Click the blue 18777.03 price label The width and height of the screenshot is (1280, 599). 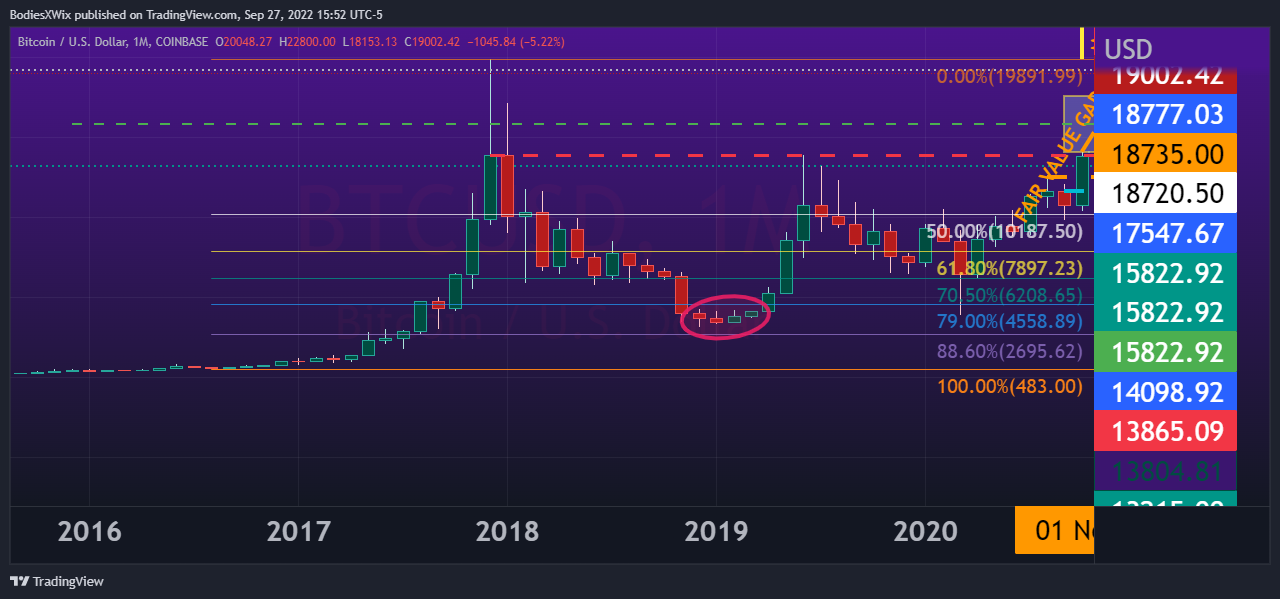point(1167,114)
